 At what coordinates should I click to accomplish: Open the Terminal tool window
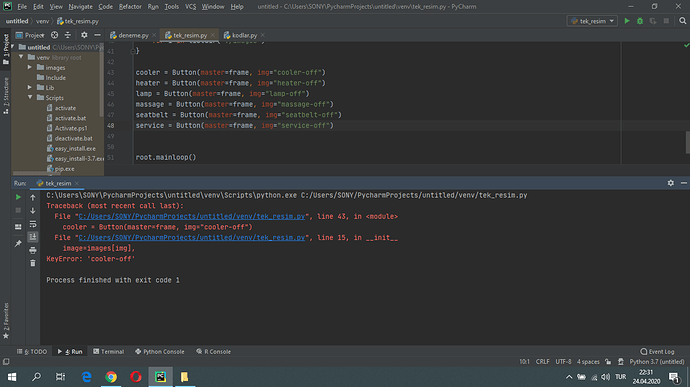(108, 351)
